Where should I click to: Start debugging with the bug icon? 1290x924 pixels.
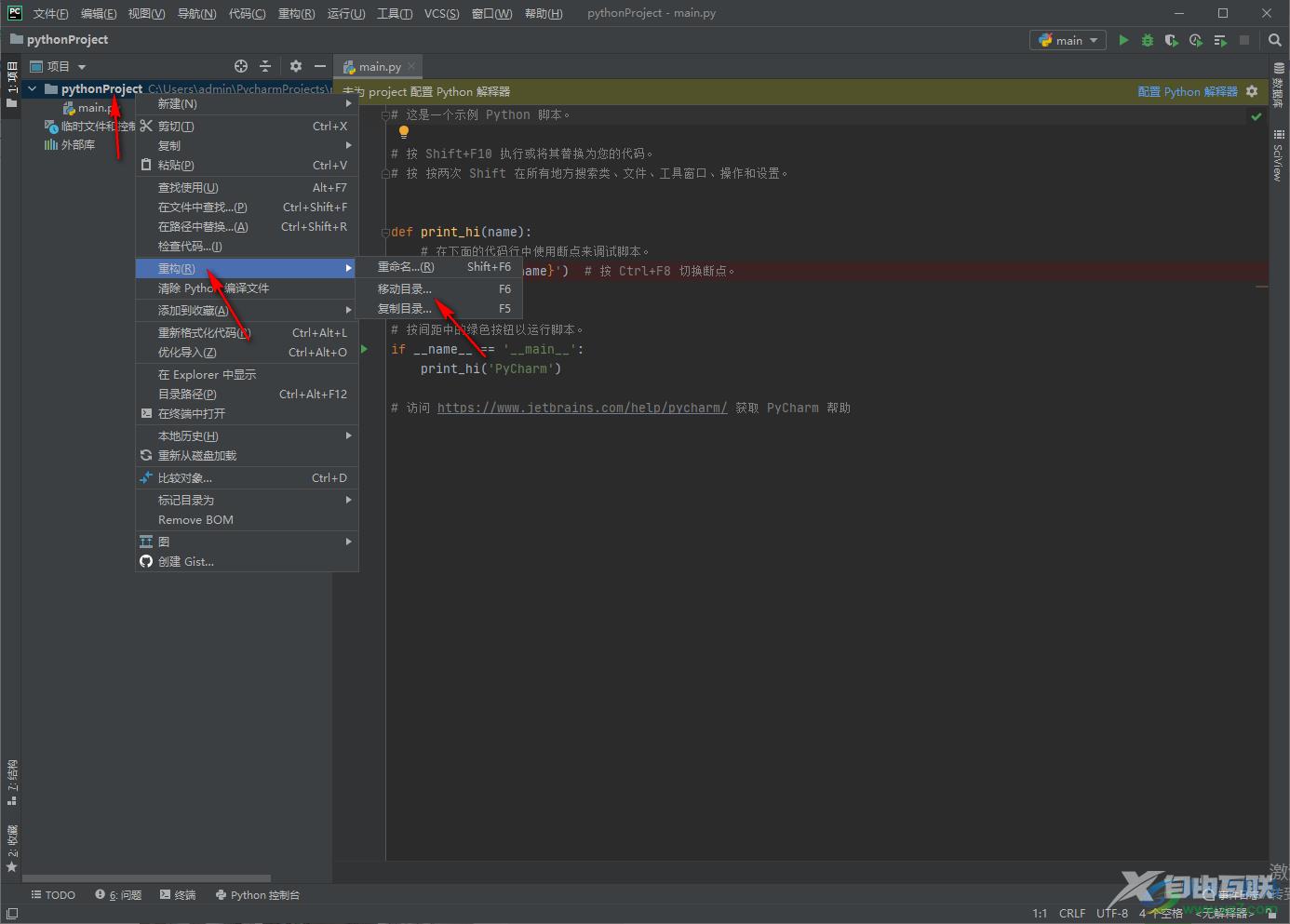[x=1148, y=40]
